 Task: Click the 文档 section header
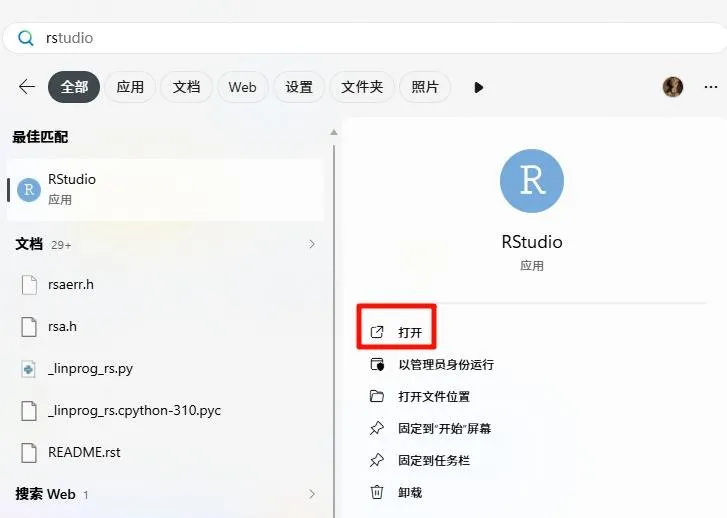[29, 244]
